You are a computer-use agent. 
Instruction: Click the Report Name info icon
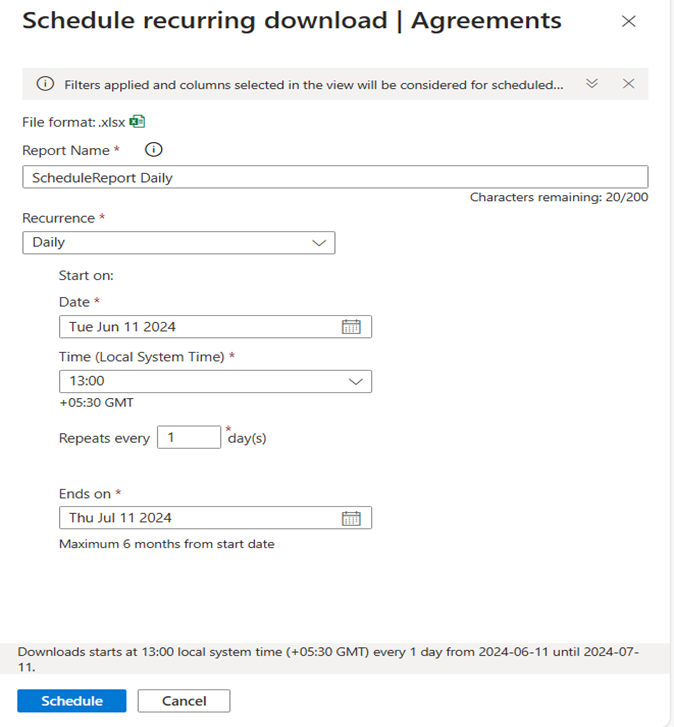[153, 150]
